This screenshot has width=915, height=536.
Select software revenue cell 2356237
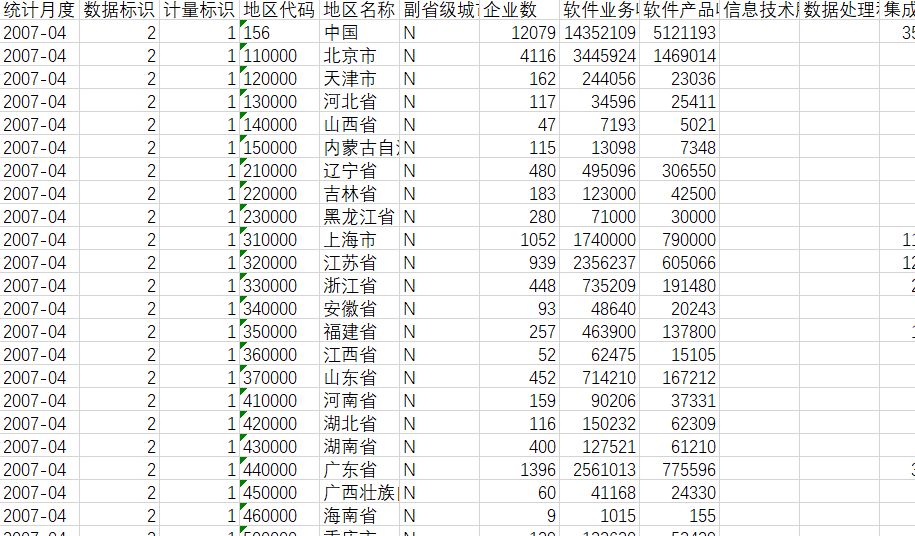click(599, 262)
